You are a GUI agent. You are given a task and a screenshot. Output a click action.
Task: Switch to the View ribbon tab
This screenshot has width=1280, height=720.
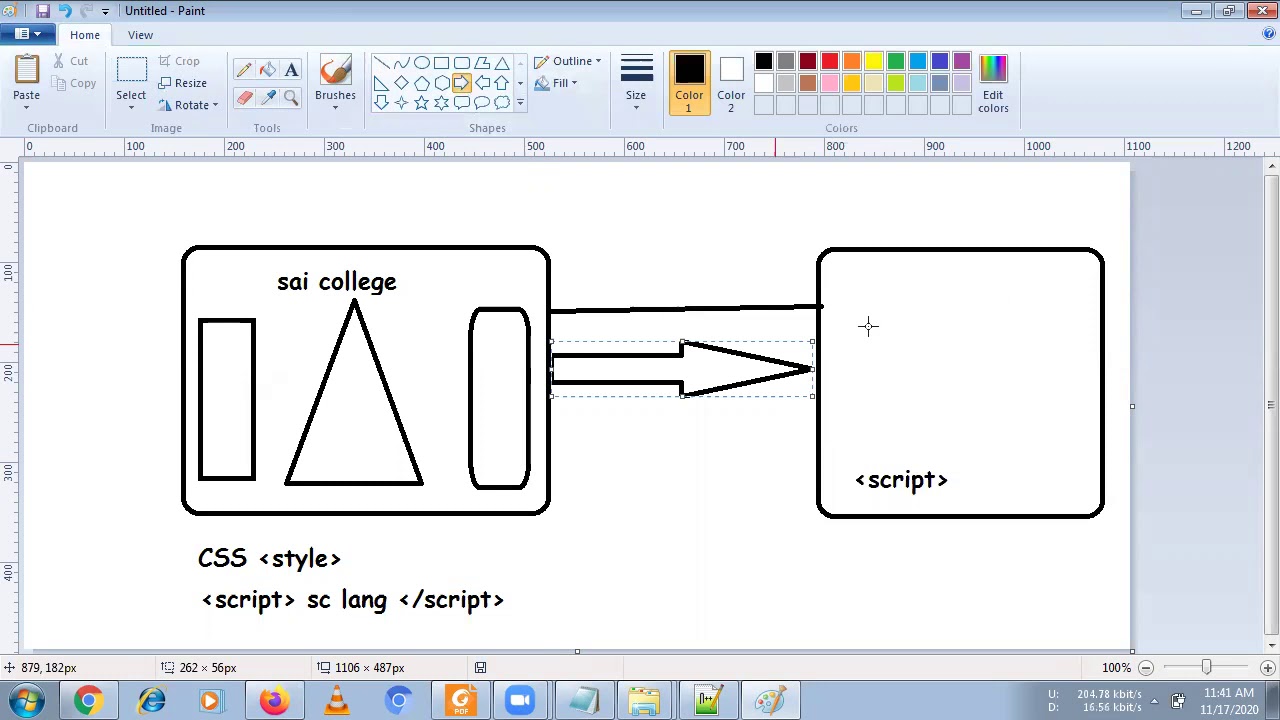tap(140, 34)
